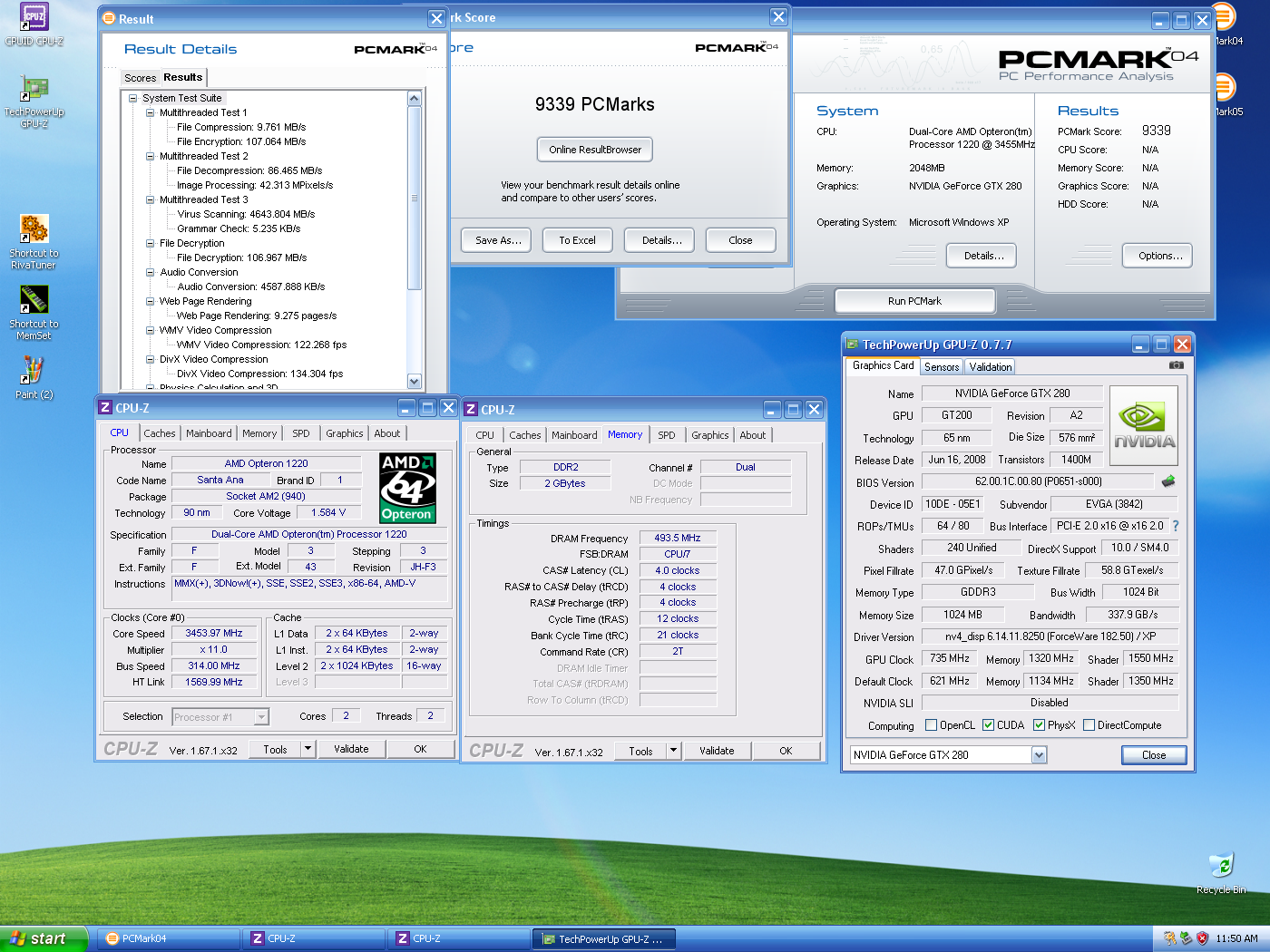Click the left CPU-Z window title icon
1270x952 pixels.
(x=105, y=408)
